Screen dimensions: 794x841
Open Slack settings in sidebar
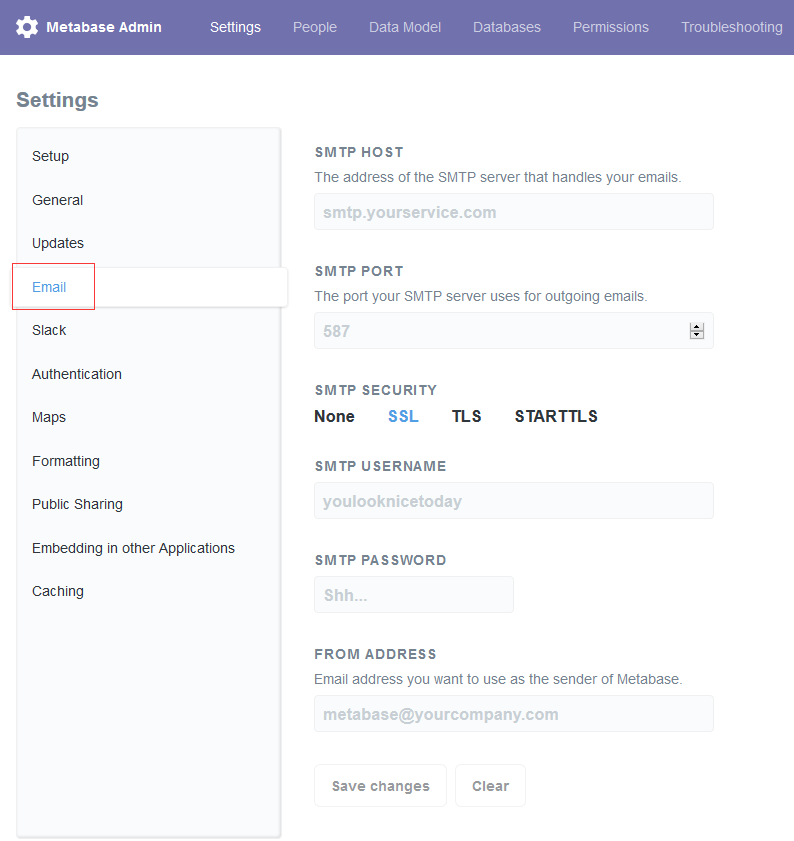click(x=49, y=330)
